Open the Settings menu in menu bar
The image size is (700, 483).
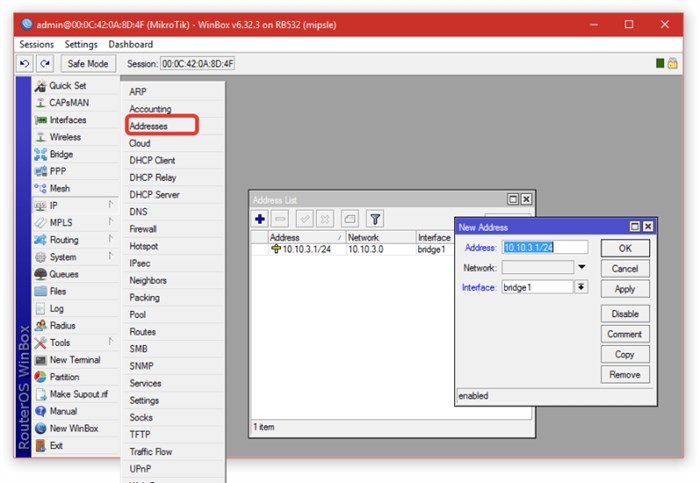tap(81, 44)
